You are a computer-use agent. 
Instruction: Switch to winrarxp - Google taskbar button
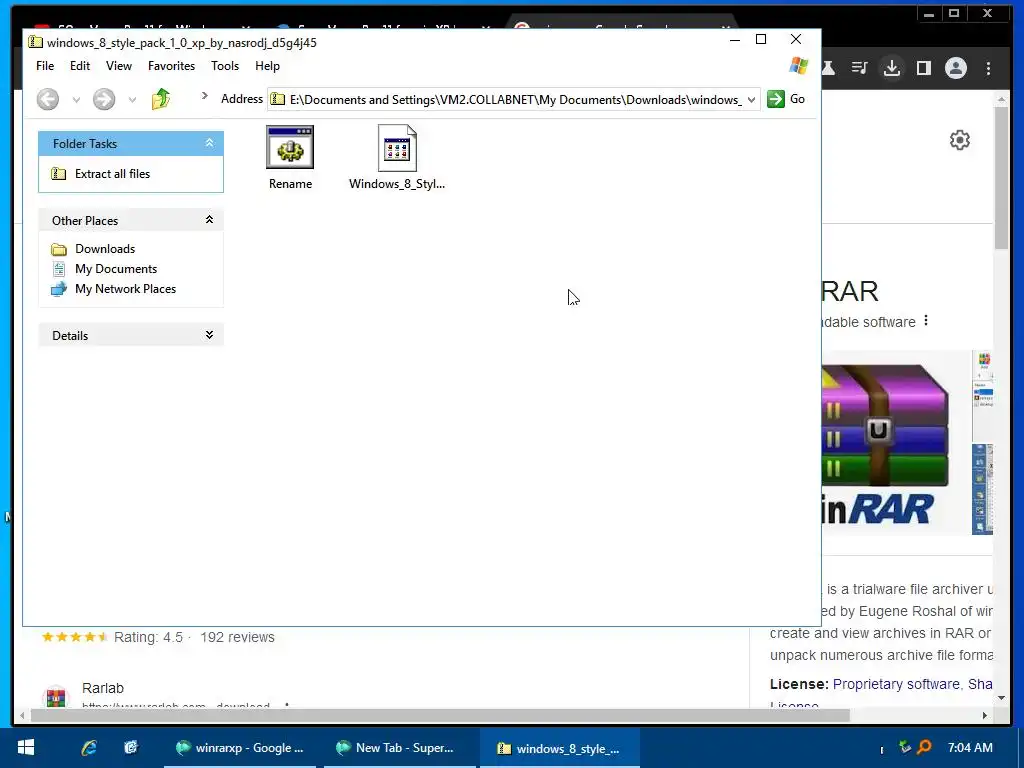tap(240, 748)
